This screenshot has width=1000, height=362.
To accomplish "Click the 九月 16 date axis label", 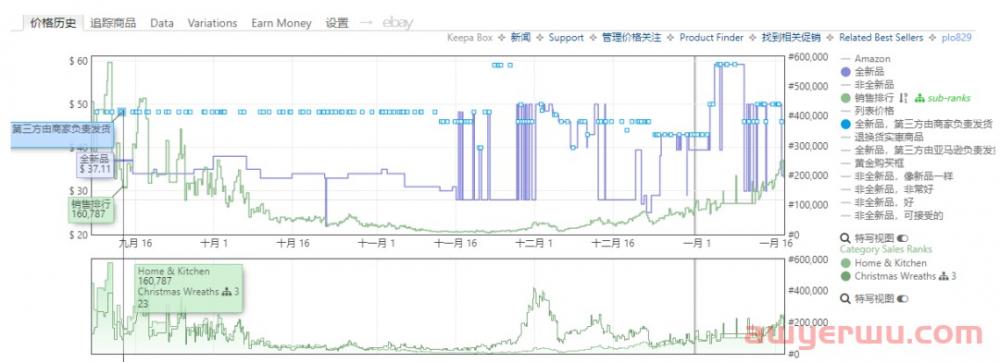I will click(x=134, y=243).
